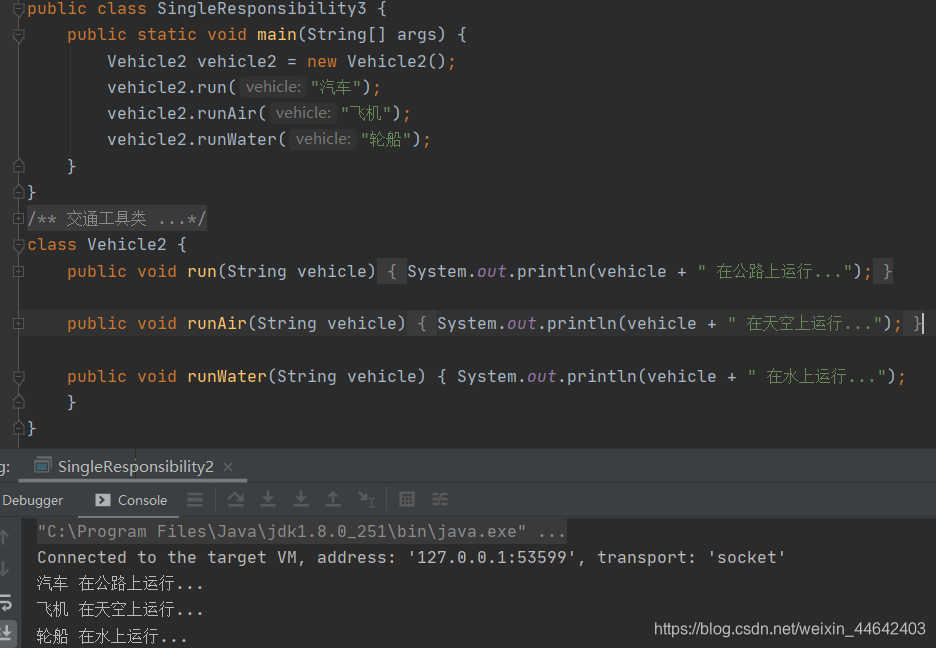Collapse the SingleResponsibility3 class fold marker
Viewport: 936px width, 648px height.
19,10
